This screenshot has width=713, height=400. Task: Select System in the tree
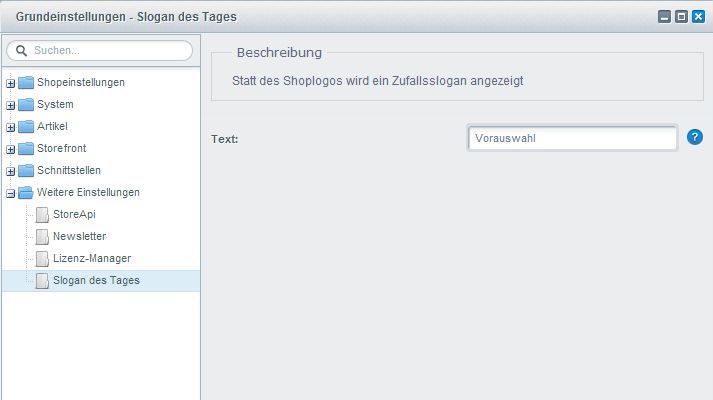click(x=55, y=105)
